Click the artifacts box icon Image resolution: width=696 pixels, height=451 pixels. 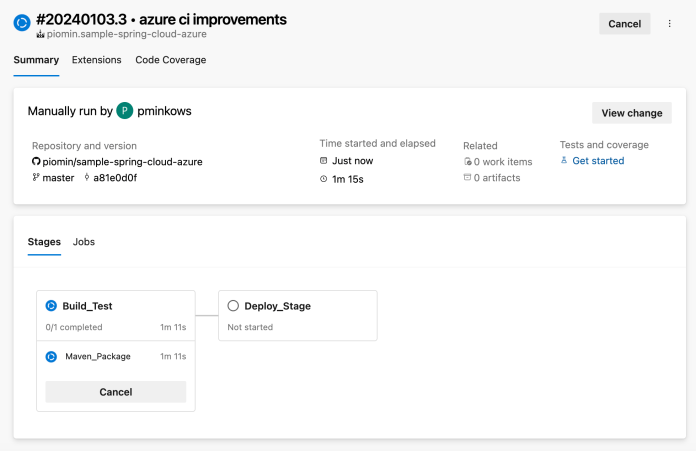click(x=467, y=177)
